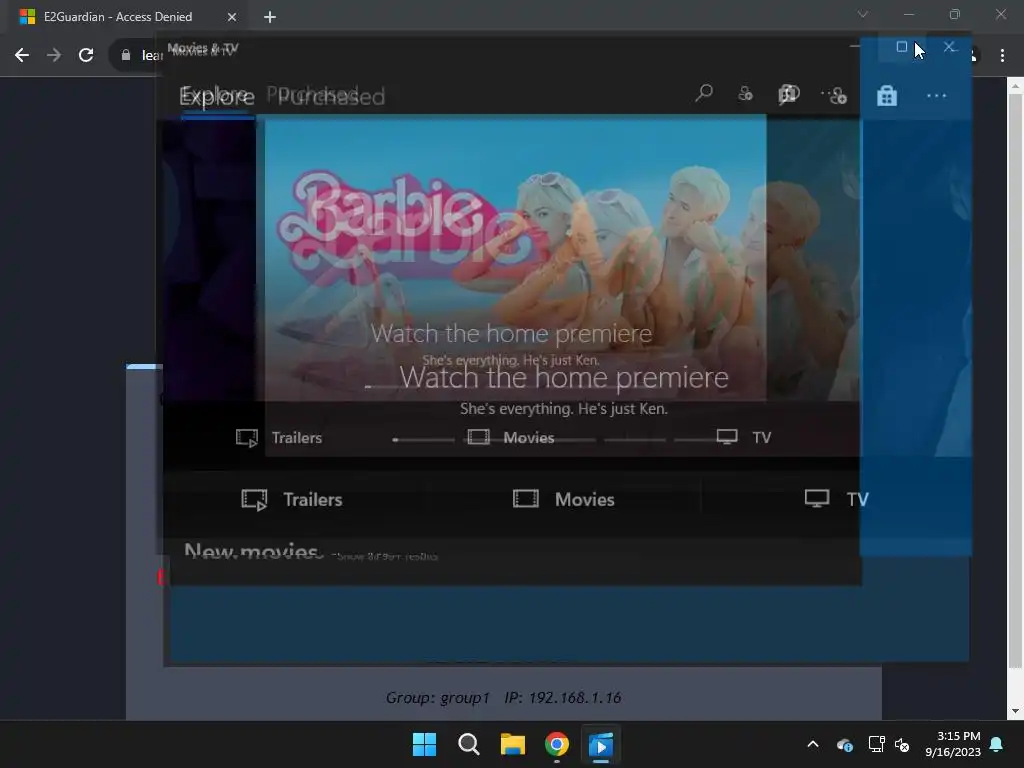This screenshot has width=1024, height=768.
Task: Open the network tray icon
Action: tap(876, 744)
